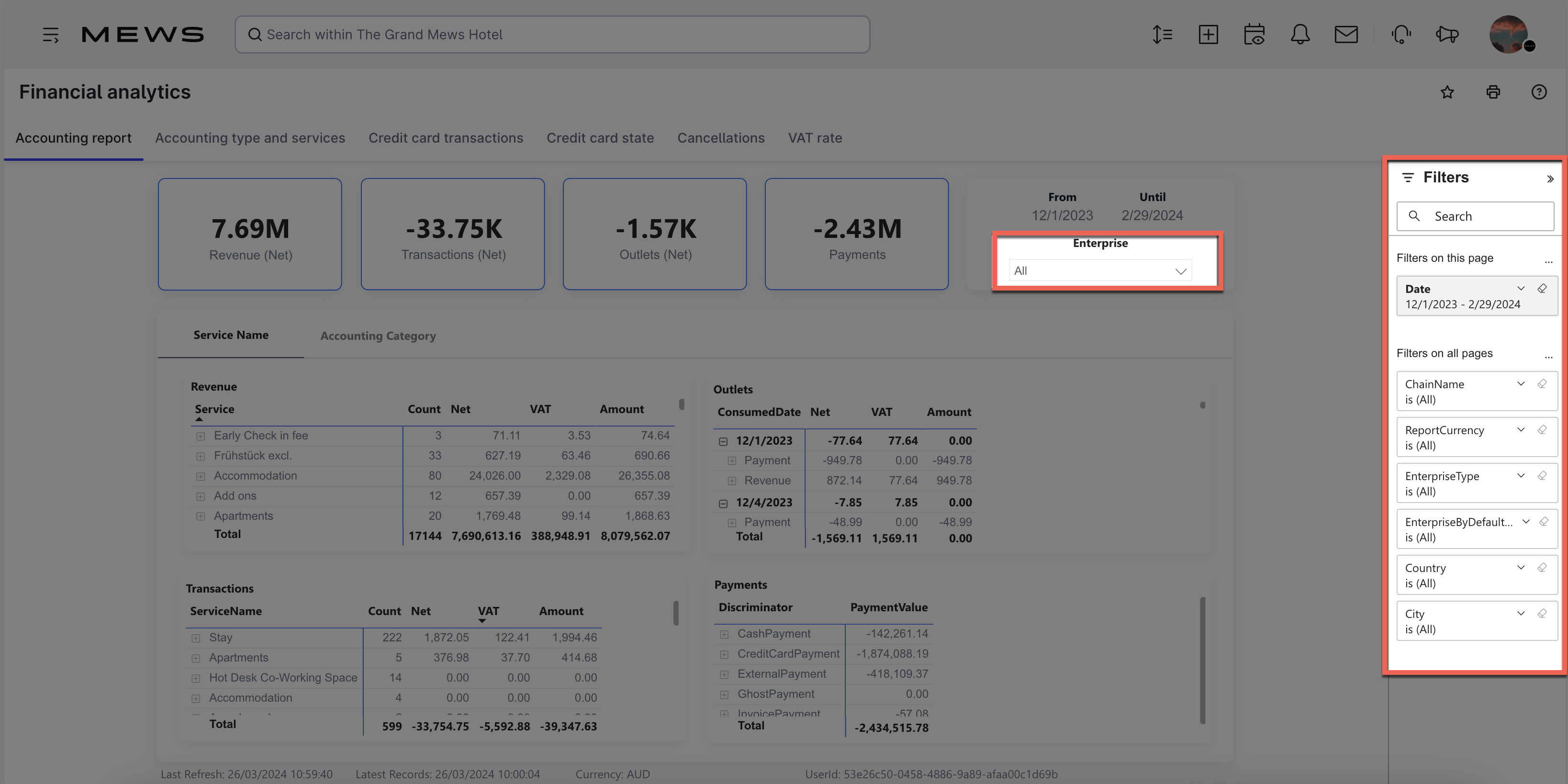The width and height of the screenshot is (1568, 784).
Task: Expand the Early Check in fee row
Action: [x=200, y=436]
